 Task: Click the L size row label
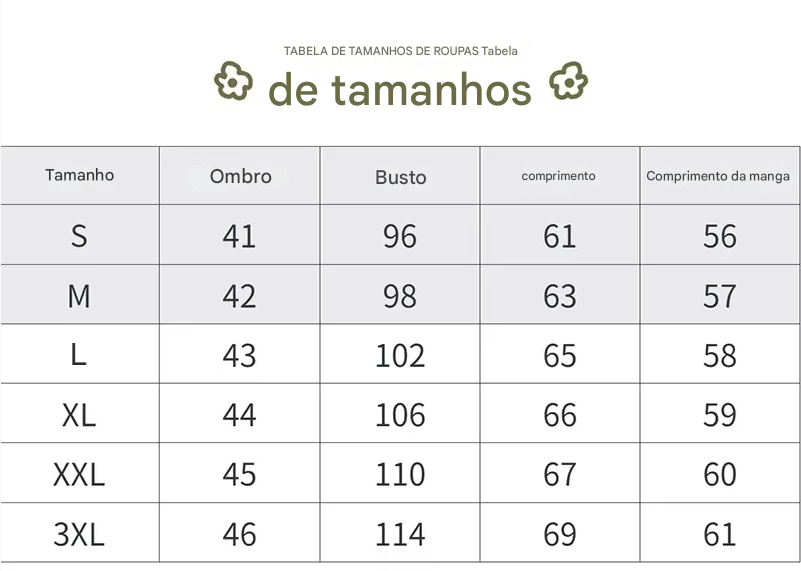tap(79, 355)
